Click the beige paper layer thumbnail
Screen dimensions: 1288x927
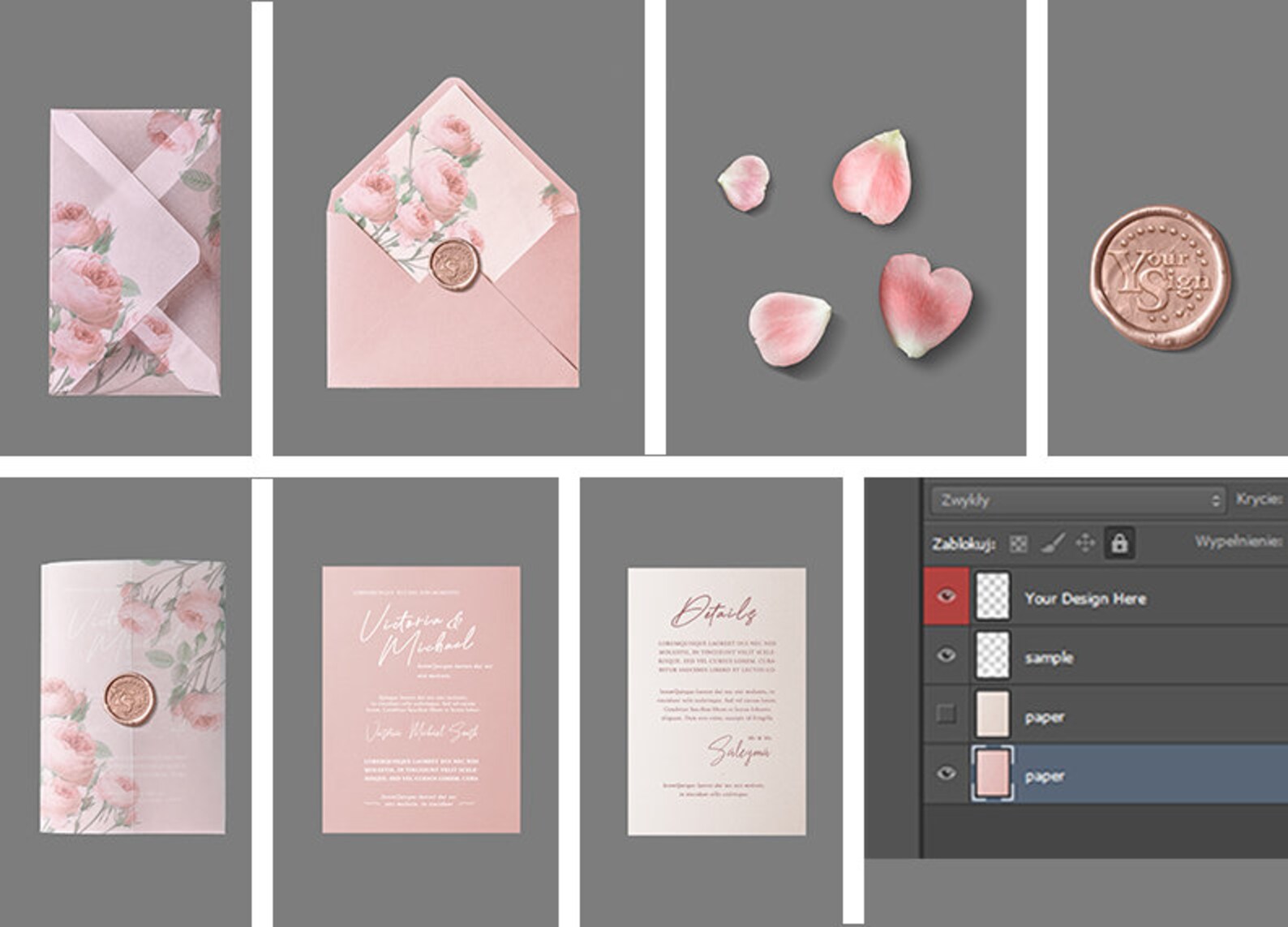coord(992,714)
